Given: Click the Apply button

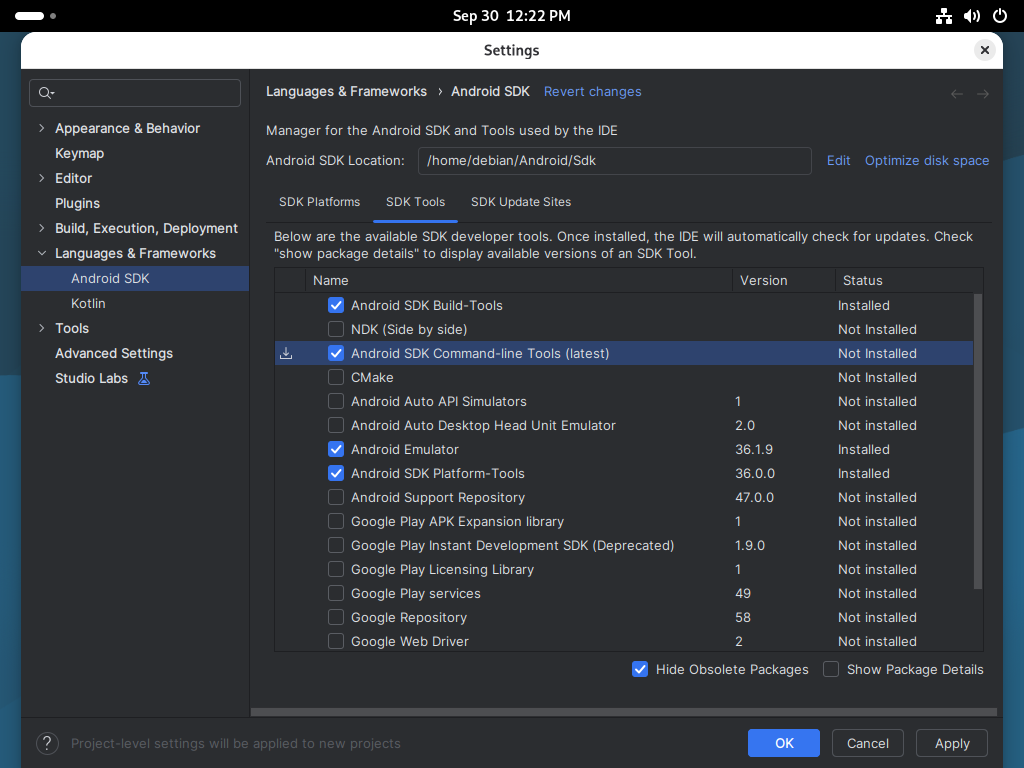Looking at the screenshot, I should (952, 743).
